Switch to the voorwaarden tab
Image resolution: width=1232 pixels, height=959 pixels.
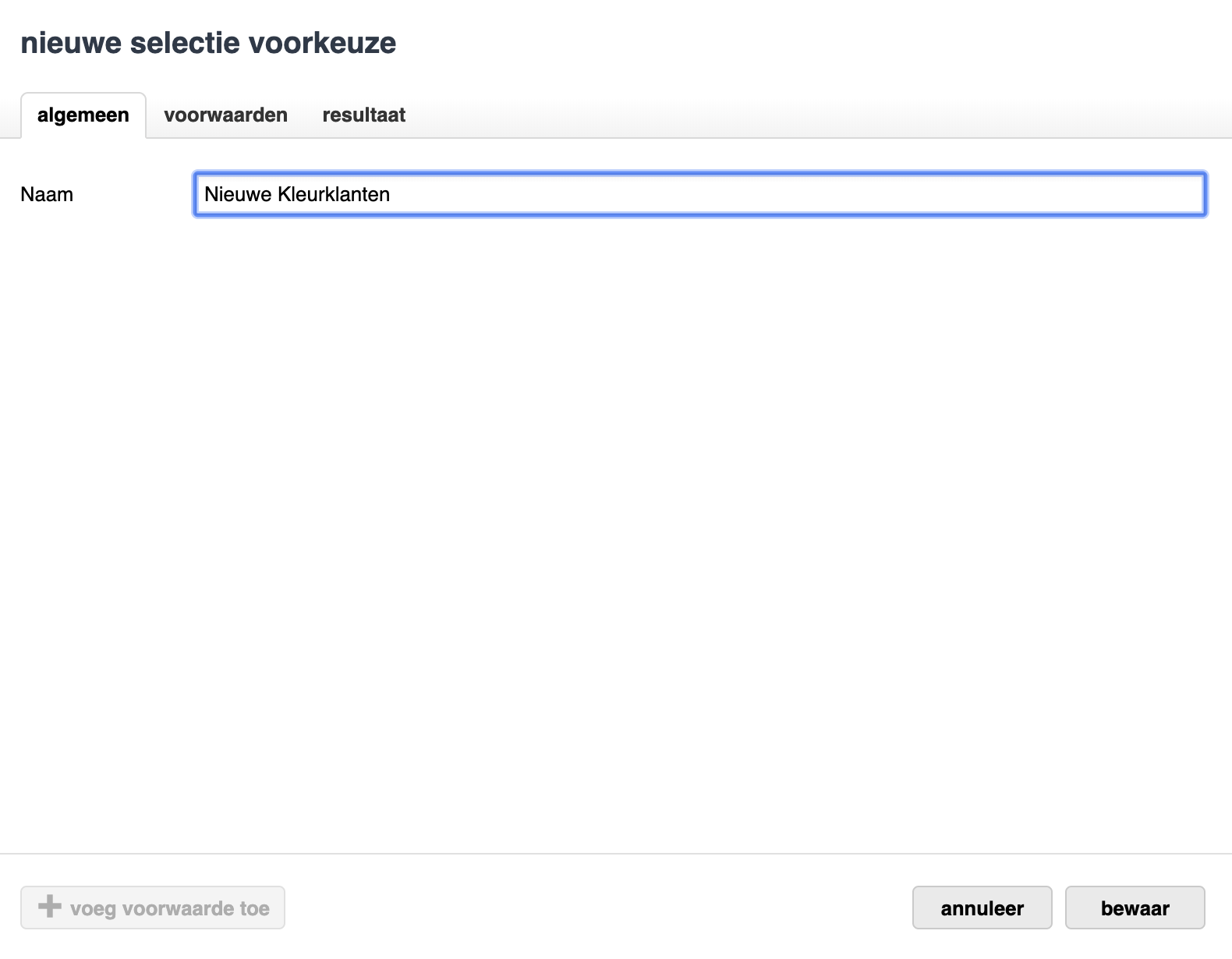coord(225,115)
